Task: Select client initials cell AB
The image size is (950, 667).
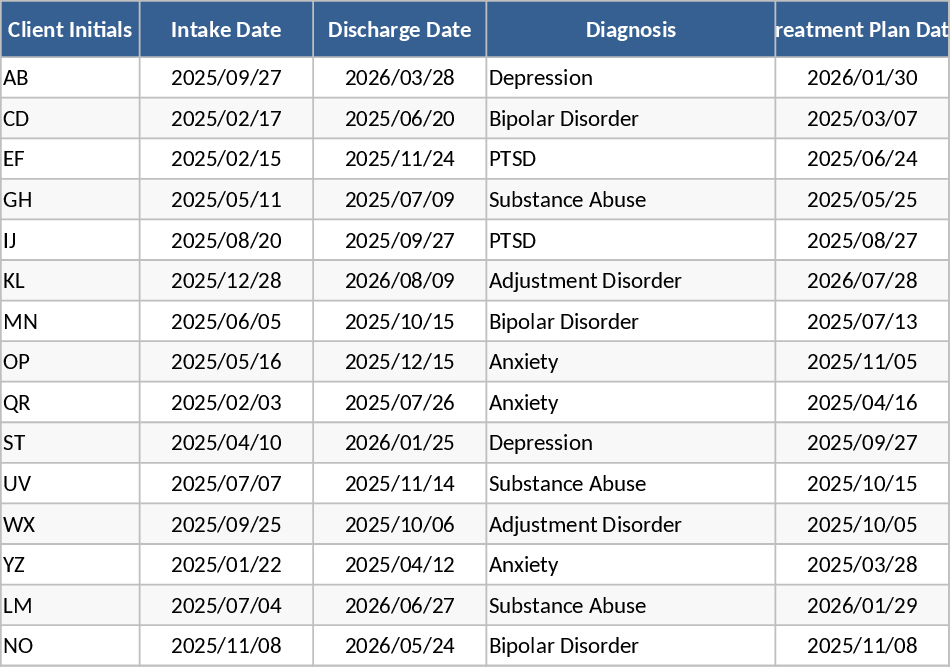Action: pyautogui.click(x=70, y=78)
